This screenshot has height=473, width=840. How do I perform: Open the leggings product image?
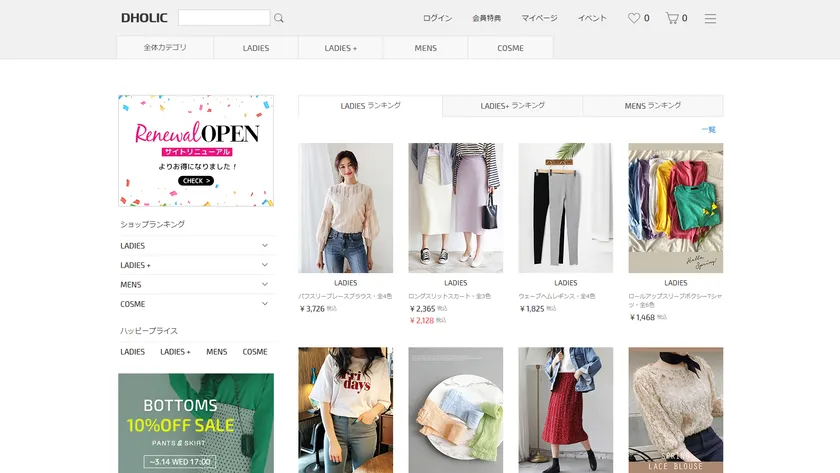pos(566,208)
